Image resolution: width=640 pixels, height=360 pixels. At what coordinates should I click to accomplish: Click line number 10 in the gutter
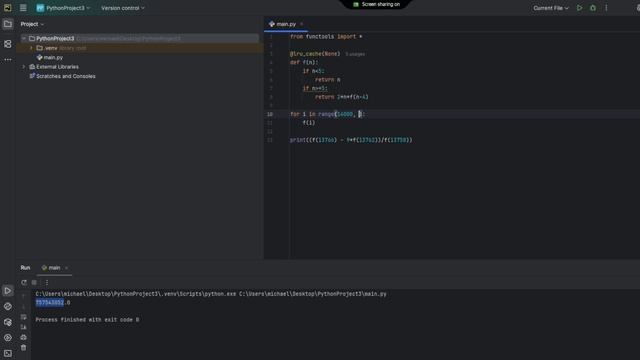(x=270, y=114)
